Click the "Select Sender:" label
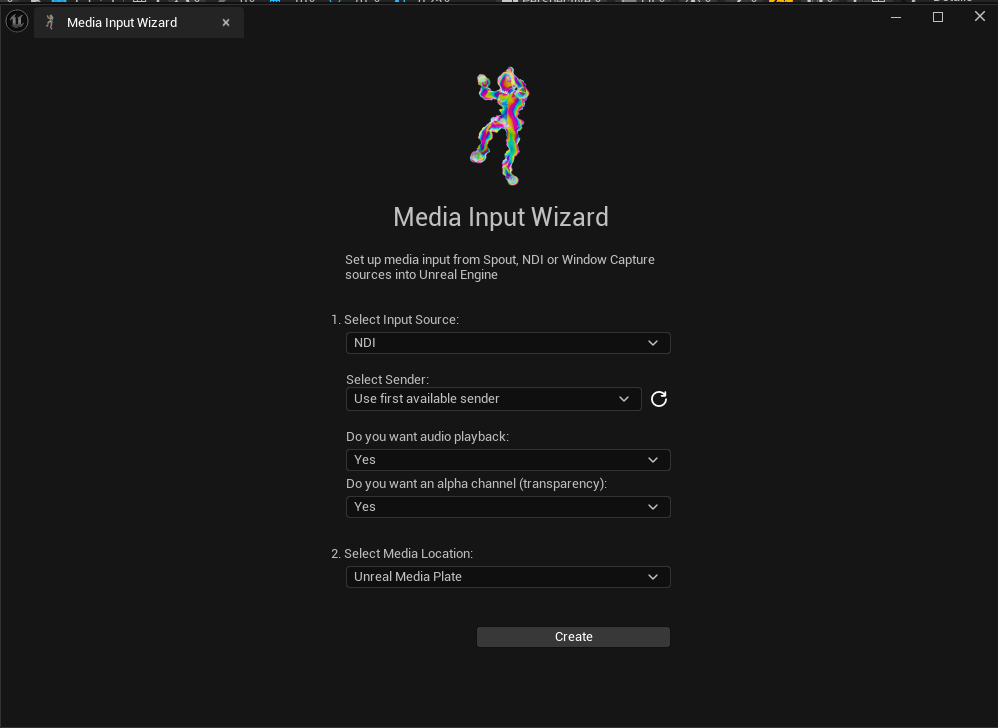 tap(388, 379)
